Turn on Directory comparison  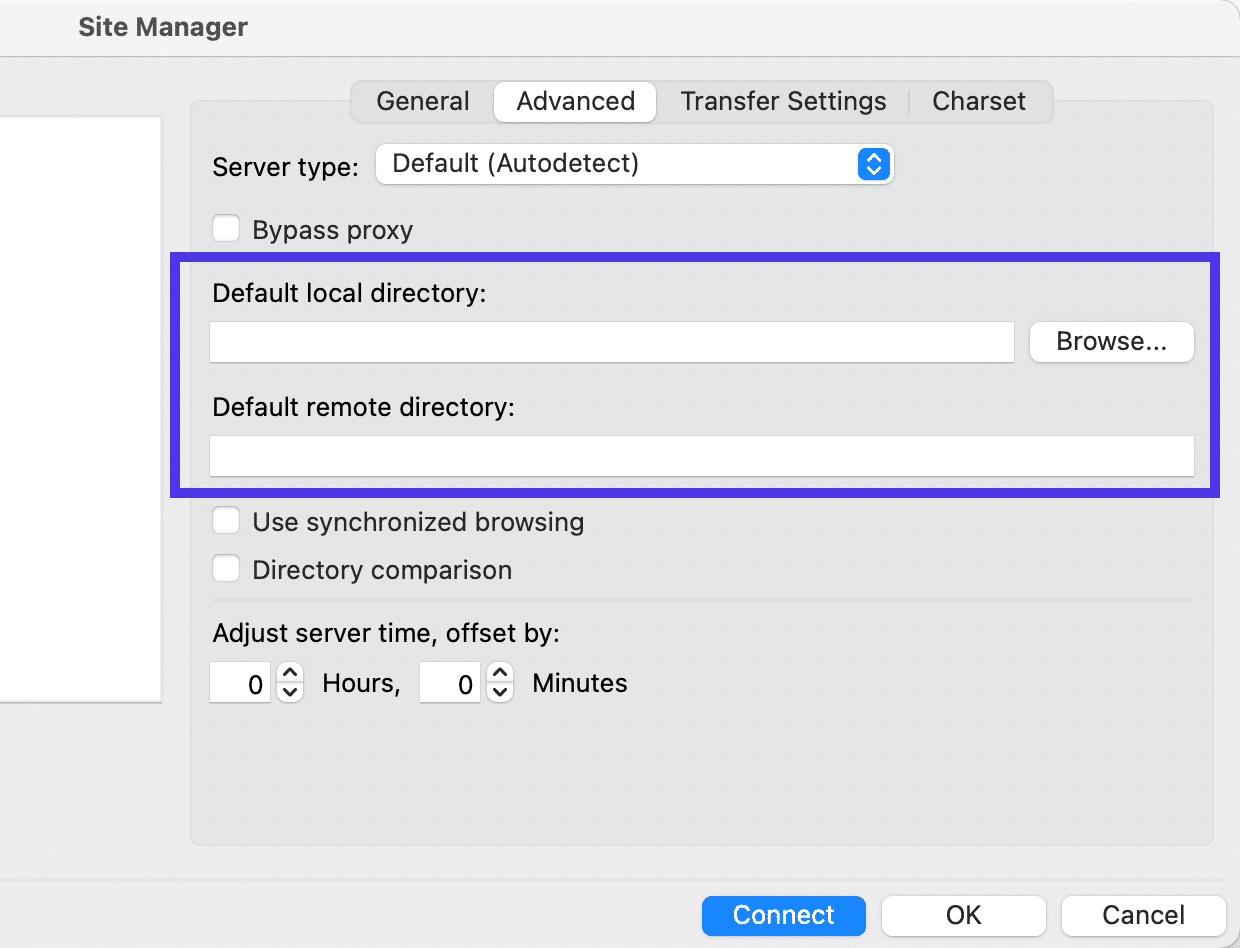(x=226, y=568)
